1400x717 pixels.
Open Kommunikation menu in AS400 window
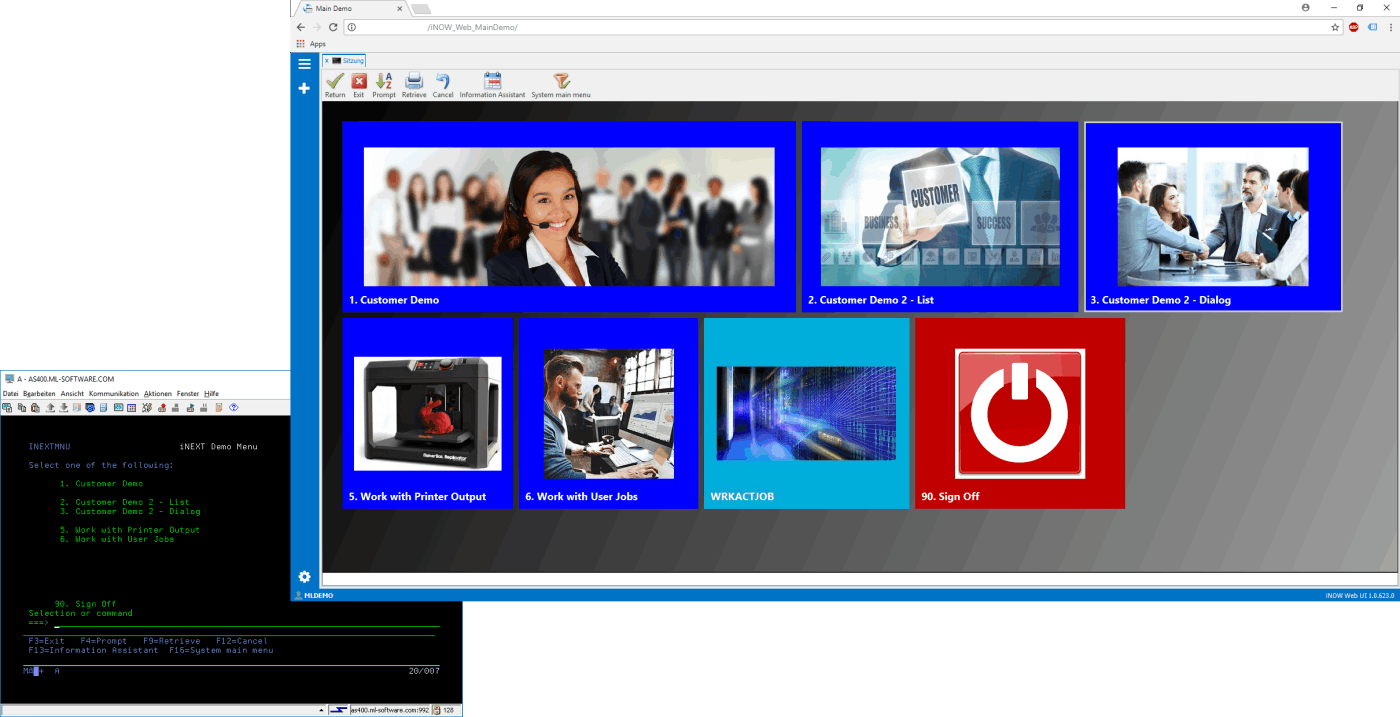(114, 394)
